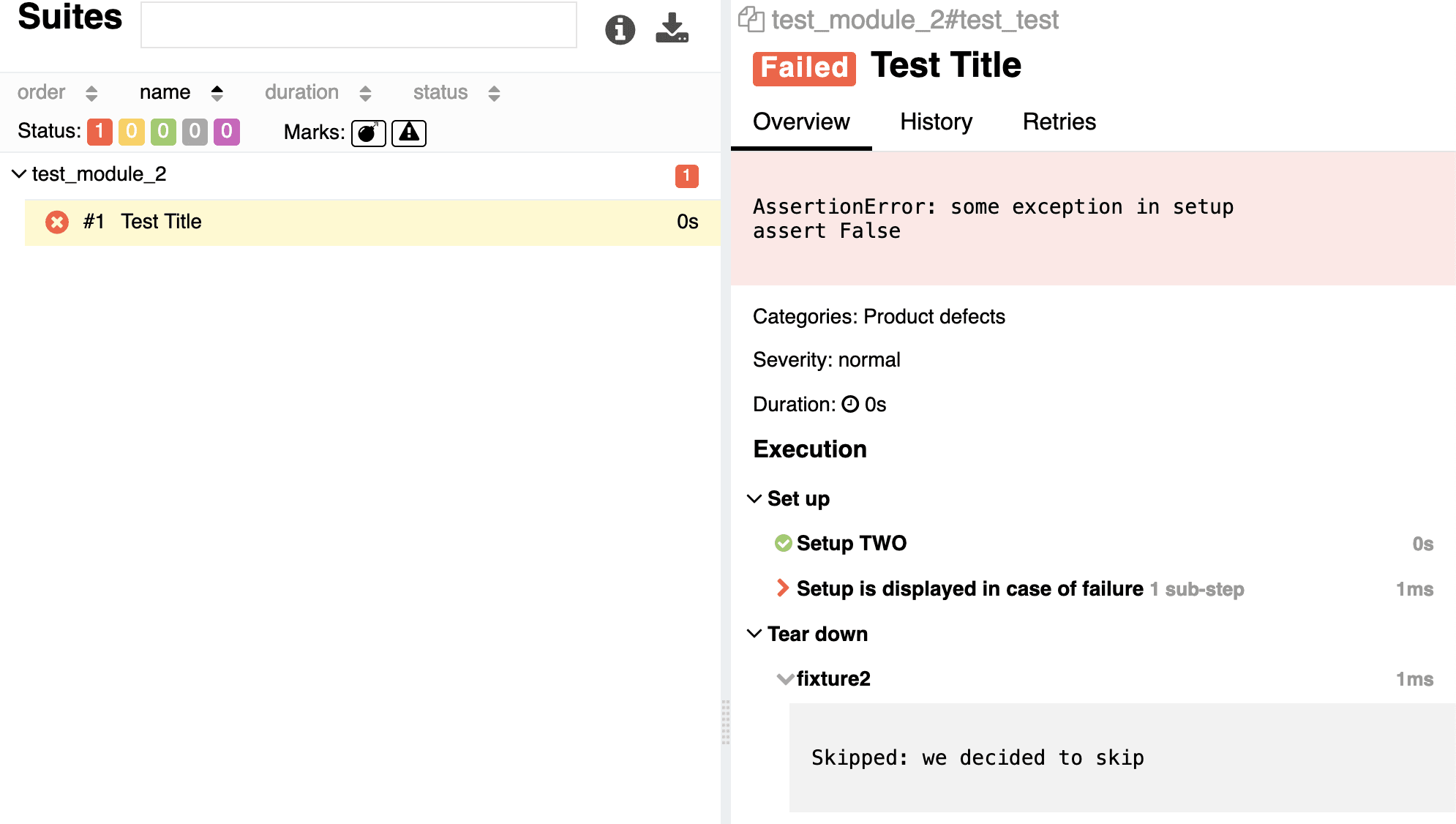Copy test full name via clipboard icon

(x=751, y=19)
